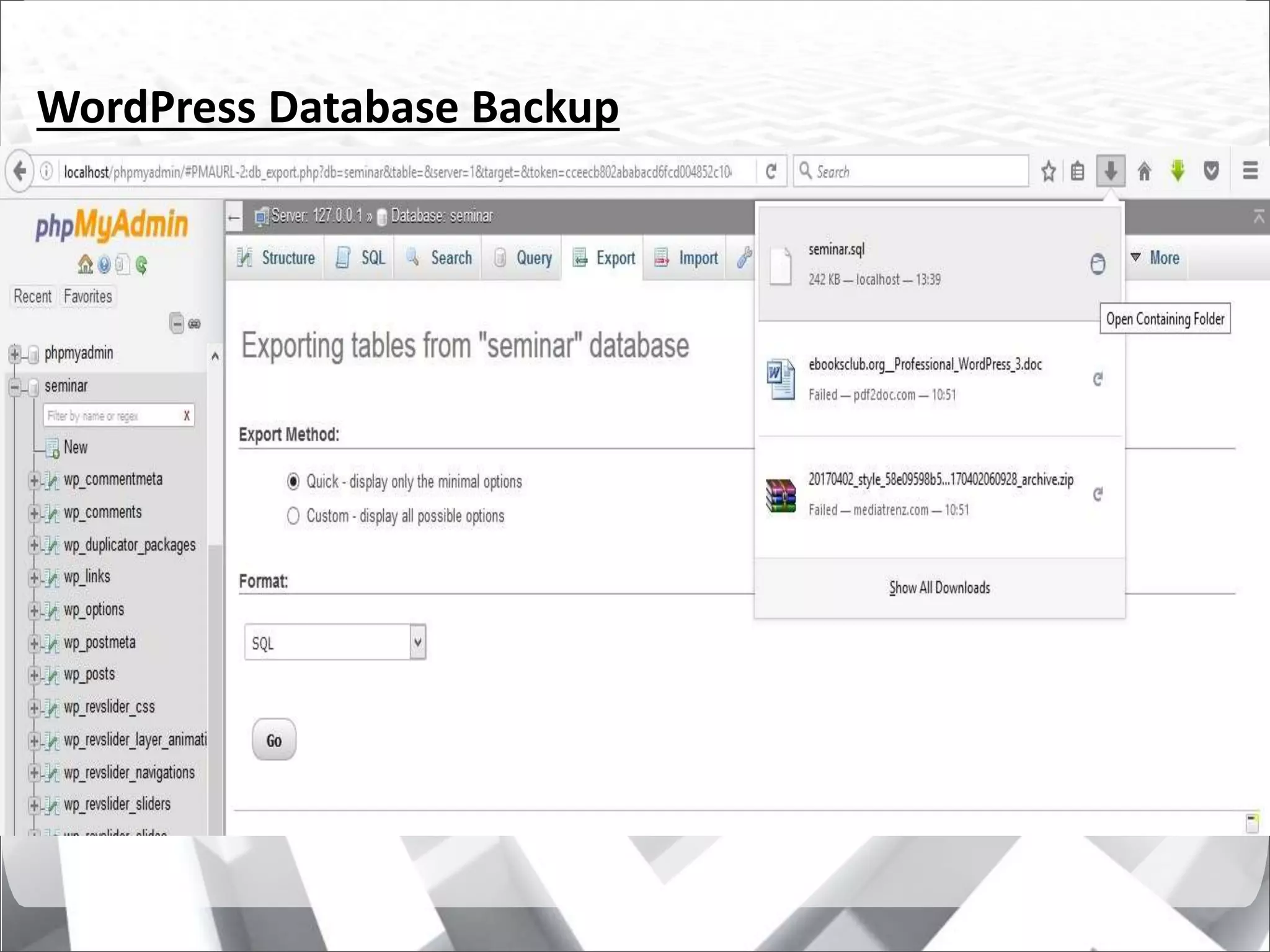Click Server: 127.0.0.1 breadcrumb link
Screen dimensions: 1270x952
(x=316, y=216)
